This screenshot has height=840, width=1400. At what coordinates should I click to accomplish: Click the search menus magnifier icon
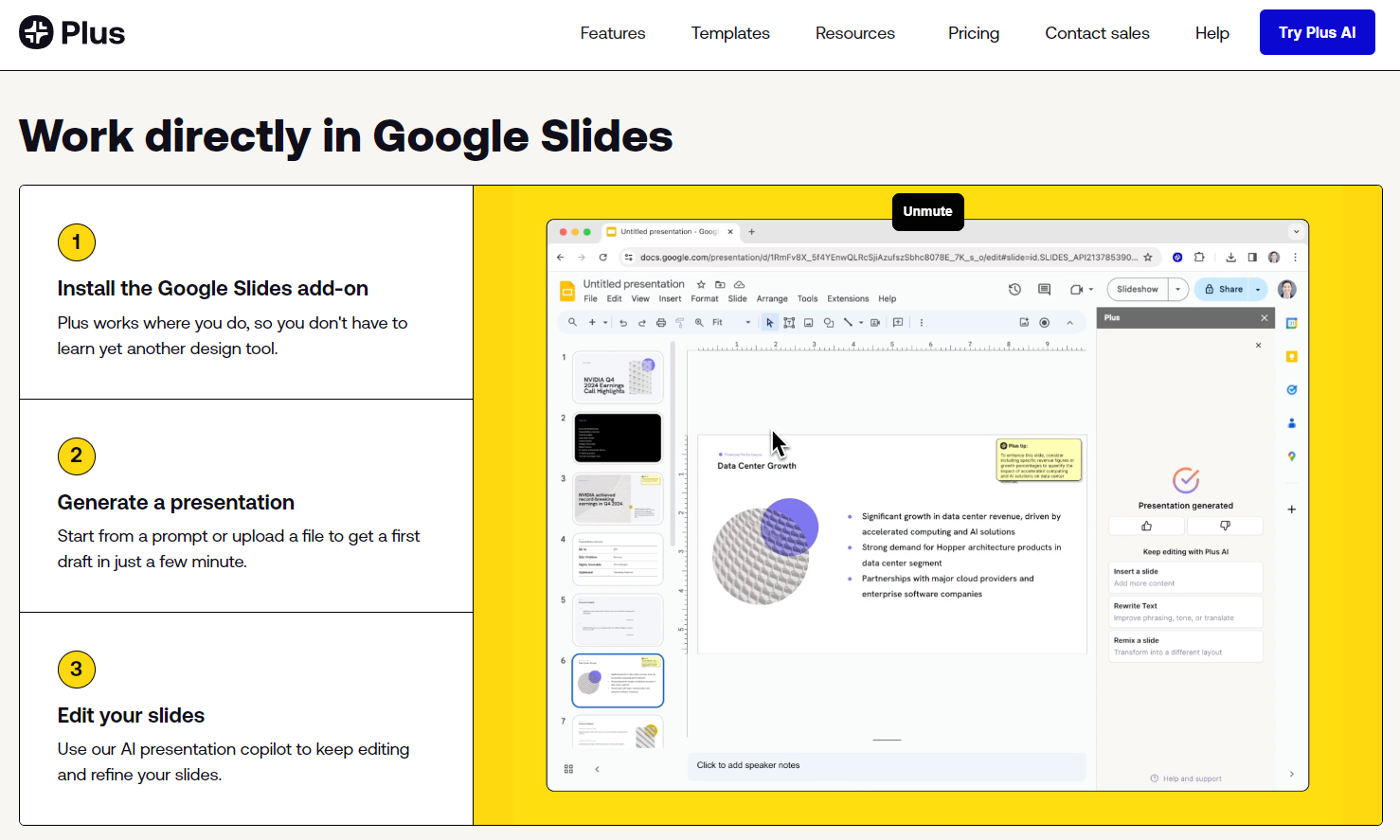tap(572, 323)
